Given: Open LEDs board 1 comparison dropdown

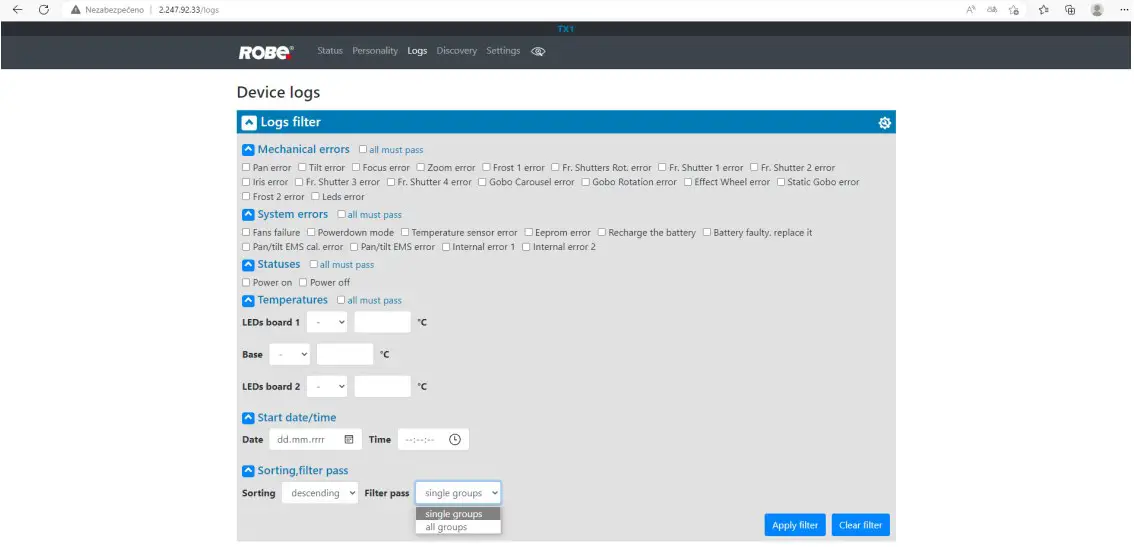Looking at the screenshot, I should coord(327,322).
